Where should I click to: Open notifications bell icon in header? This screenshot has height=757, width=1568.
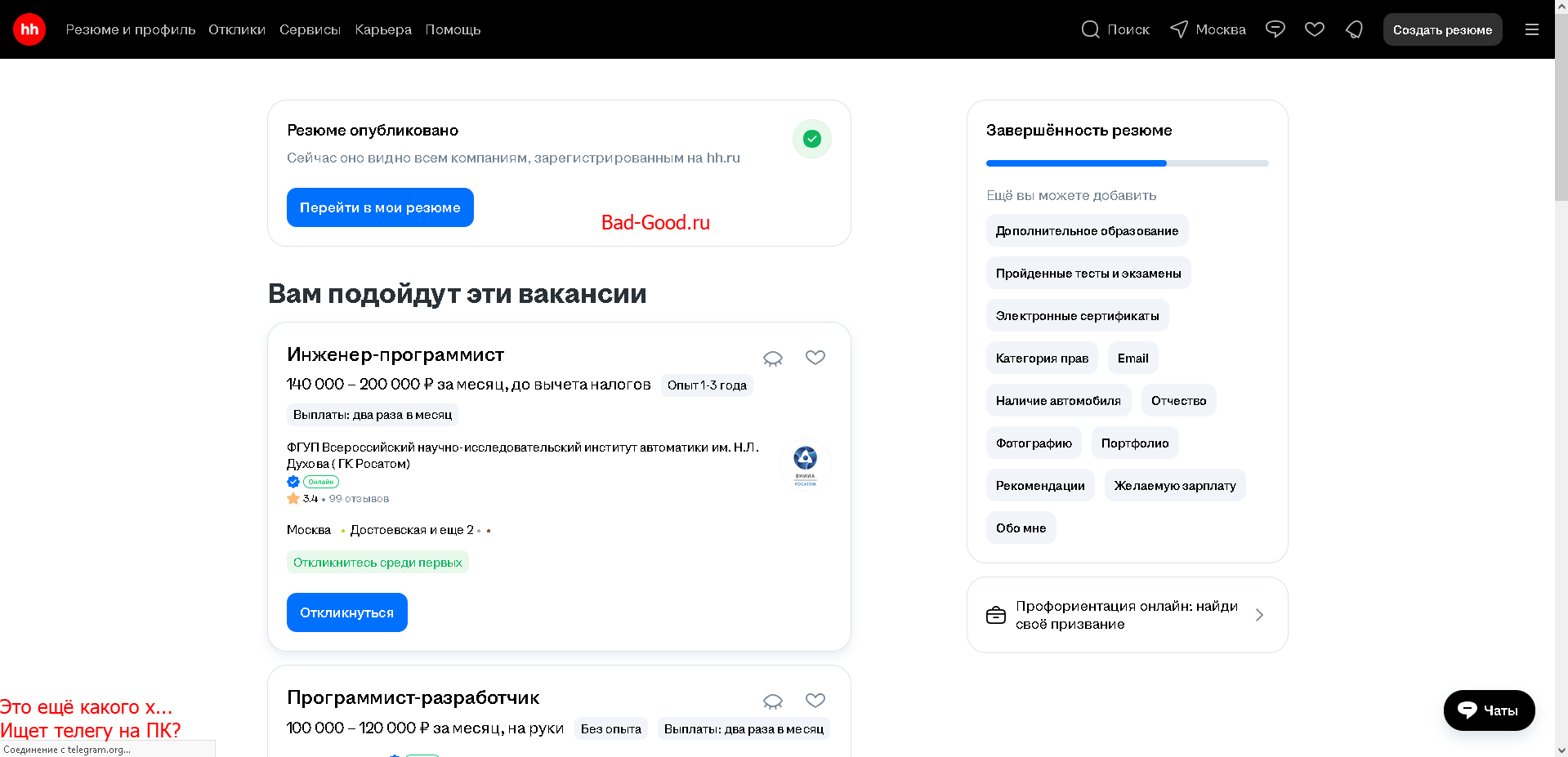1354,29
